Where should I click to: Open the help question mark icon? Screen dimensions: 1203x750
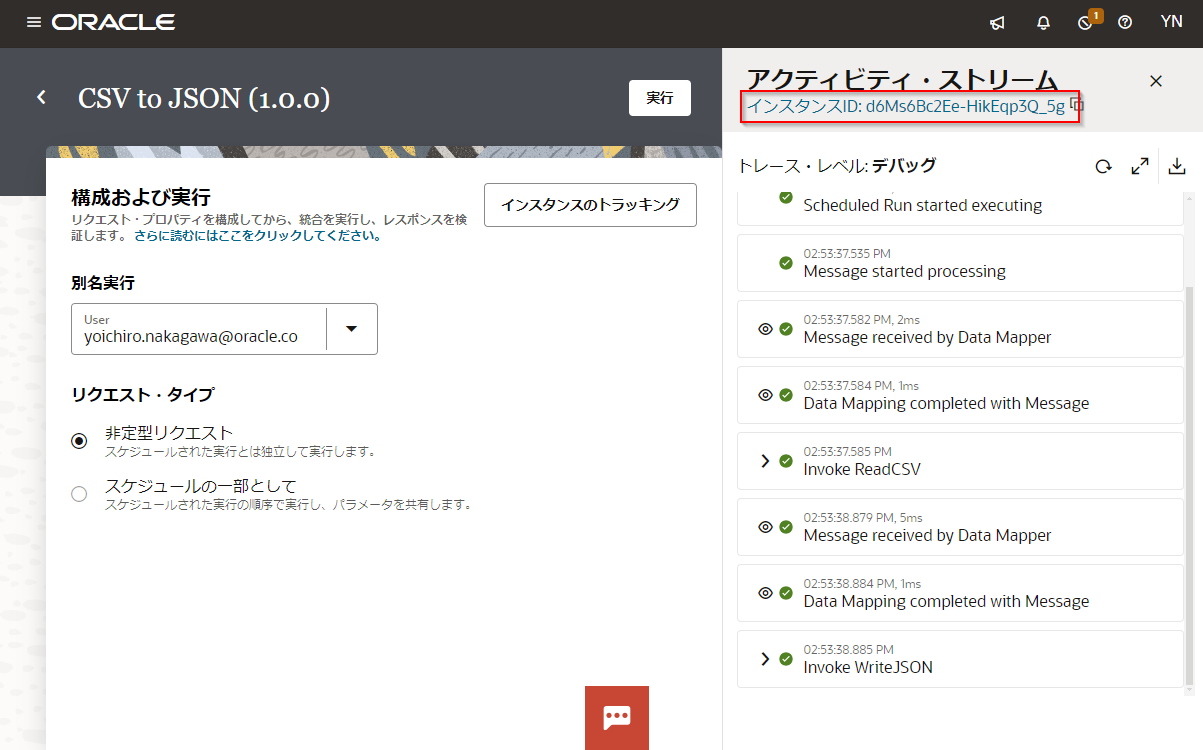1125,23
